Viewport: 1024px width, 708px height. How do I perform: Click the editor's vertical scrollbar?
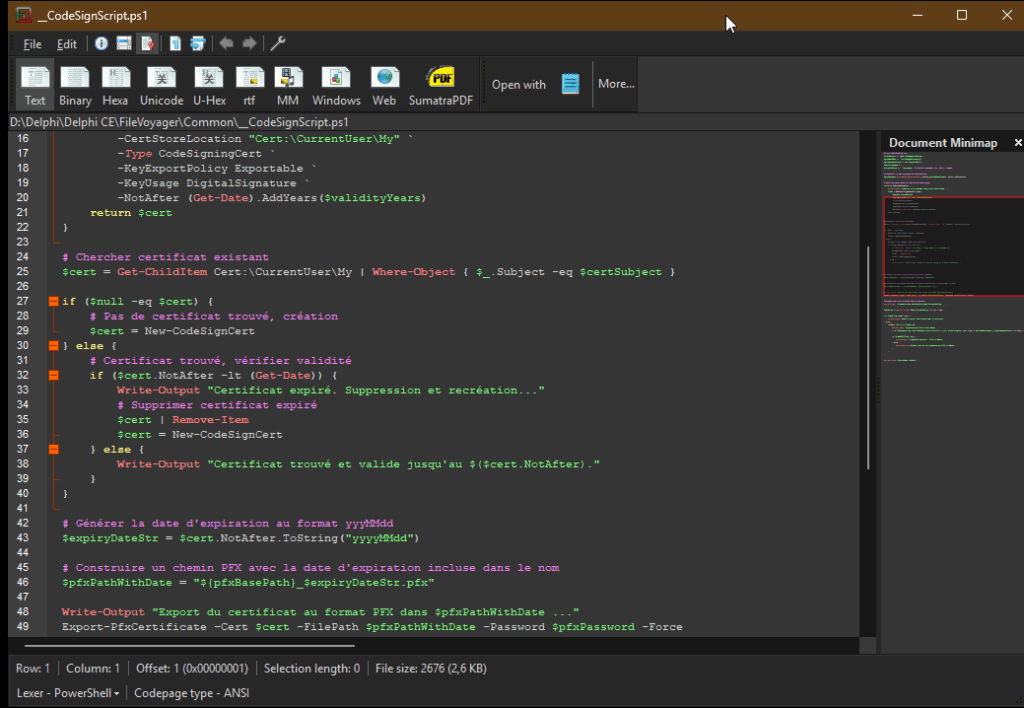pyautogui.click(x=867, y=360)
